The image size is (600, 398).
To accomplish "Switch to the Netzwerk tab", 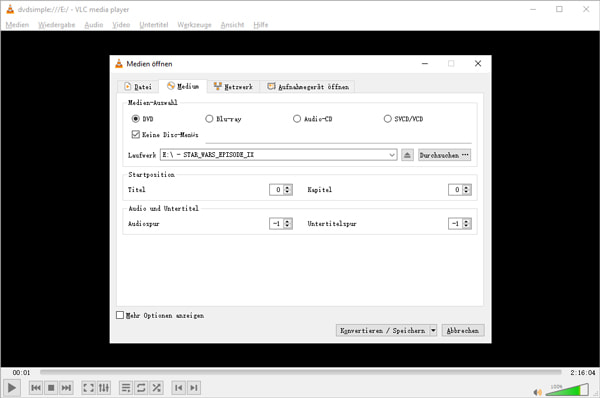I will click(x=233, y=87).
